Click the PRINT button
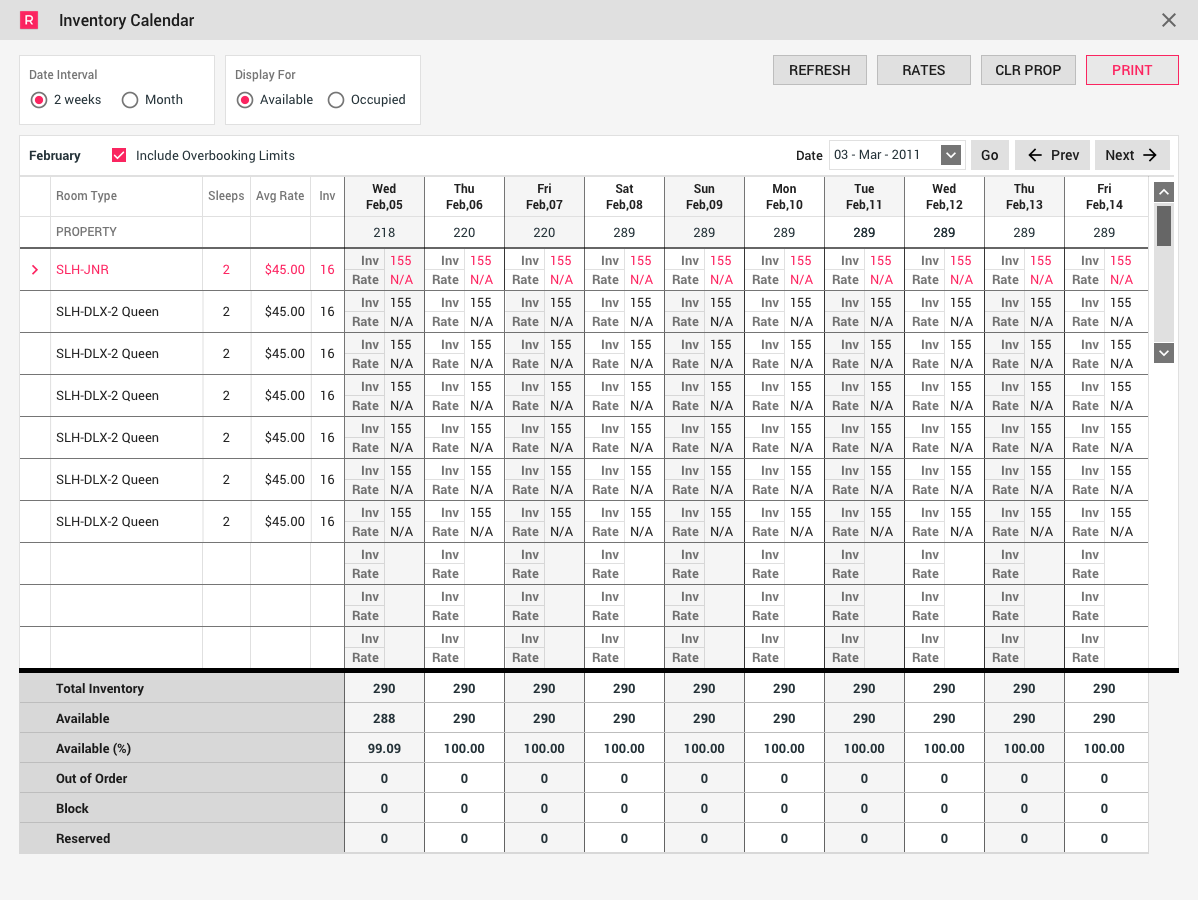The height and width of the screenshot is (900, 1198). (x=1132, y=70)
